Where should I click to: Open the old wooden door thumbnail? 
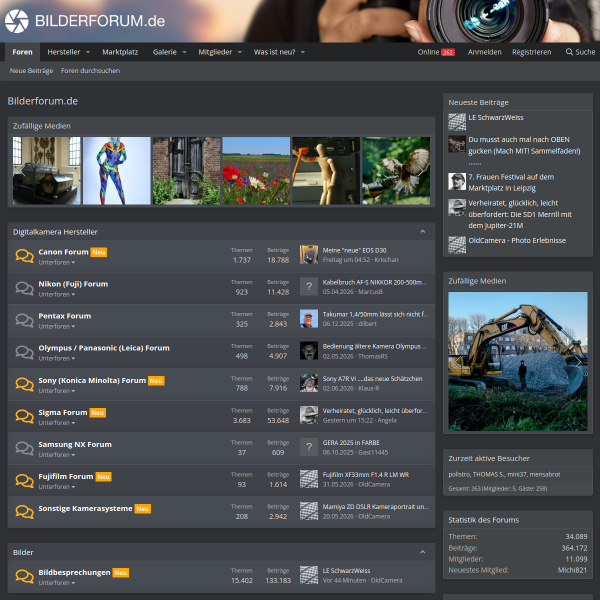pos(186,171)
